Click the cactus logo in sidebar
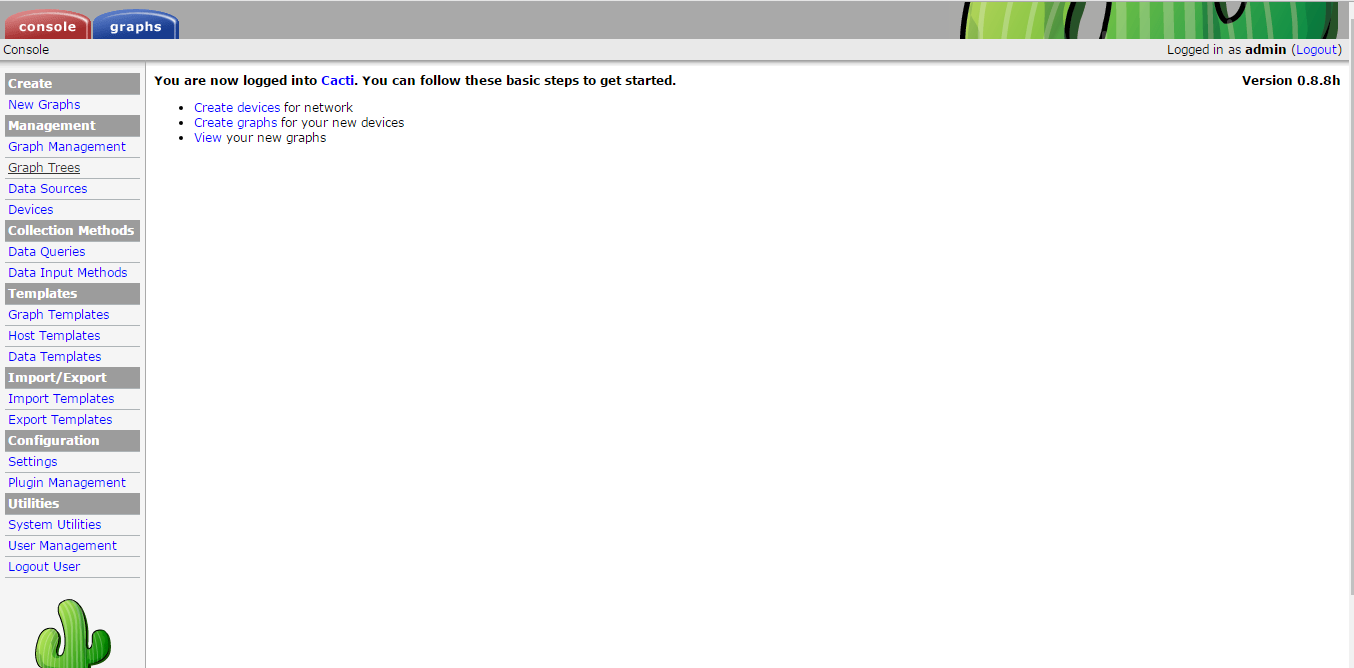 [72, 634]
